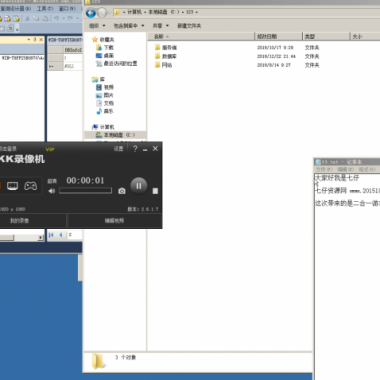Open the 下载 item under favorites
This screenshot has height=380, width=380.
105,47
